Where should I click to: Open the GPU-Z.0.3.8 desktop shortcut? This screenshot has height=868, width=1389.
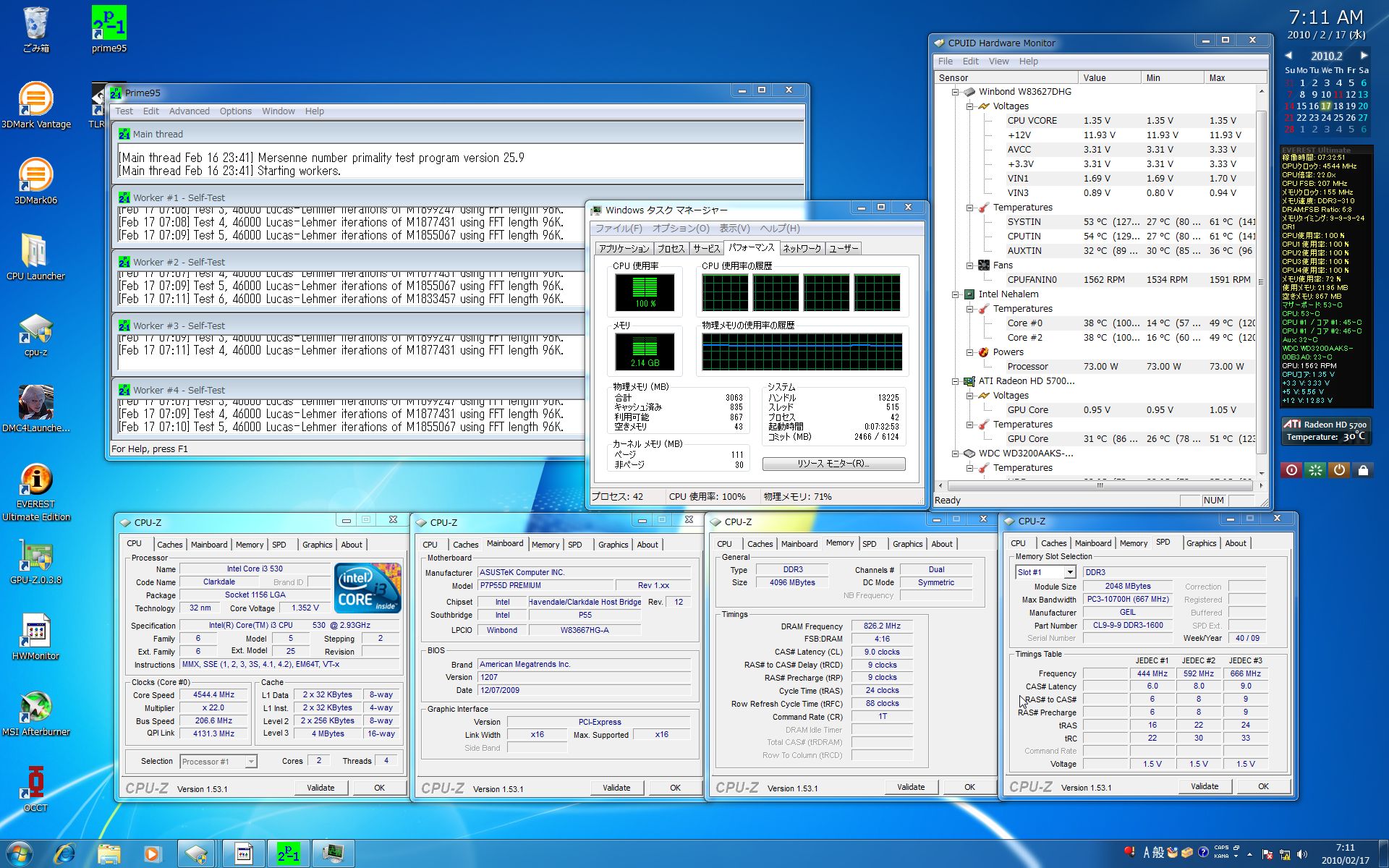tap(35, 556)
